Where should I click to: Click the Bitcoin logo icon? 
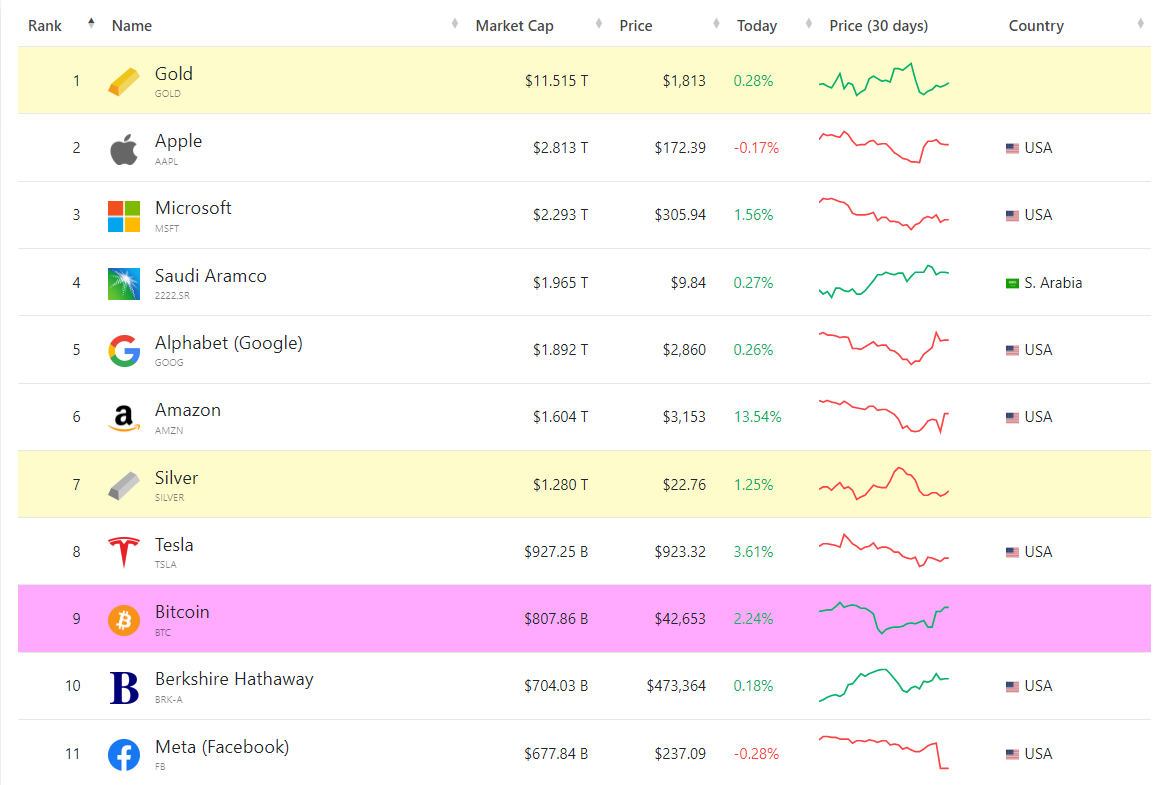pos(123,619)
